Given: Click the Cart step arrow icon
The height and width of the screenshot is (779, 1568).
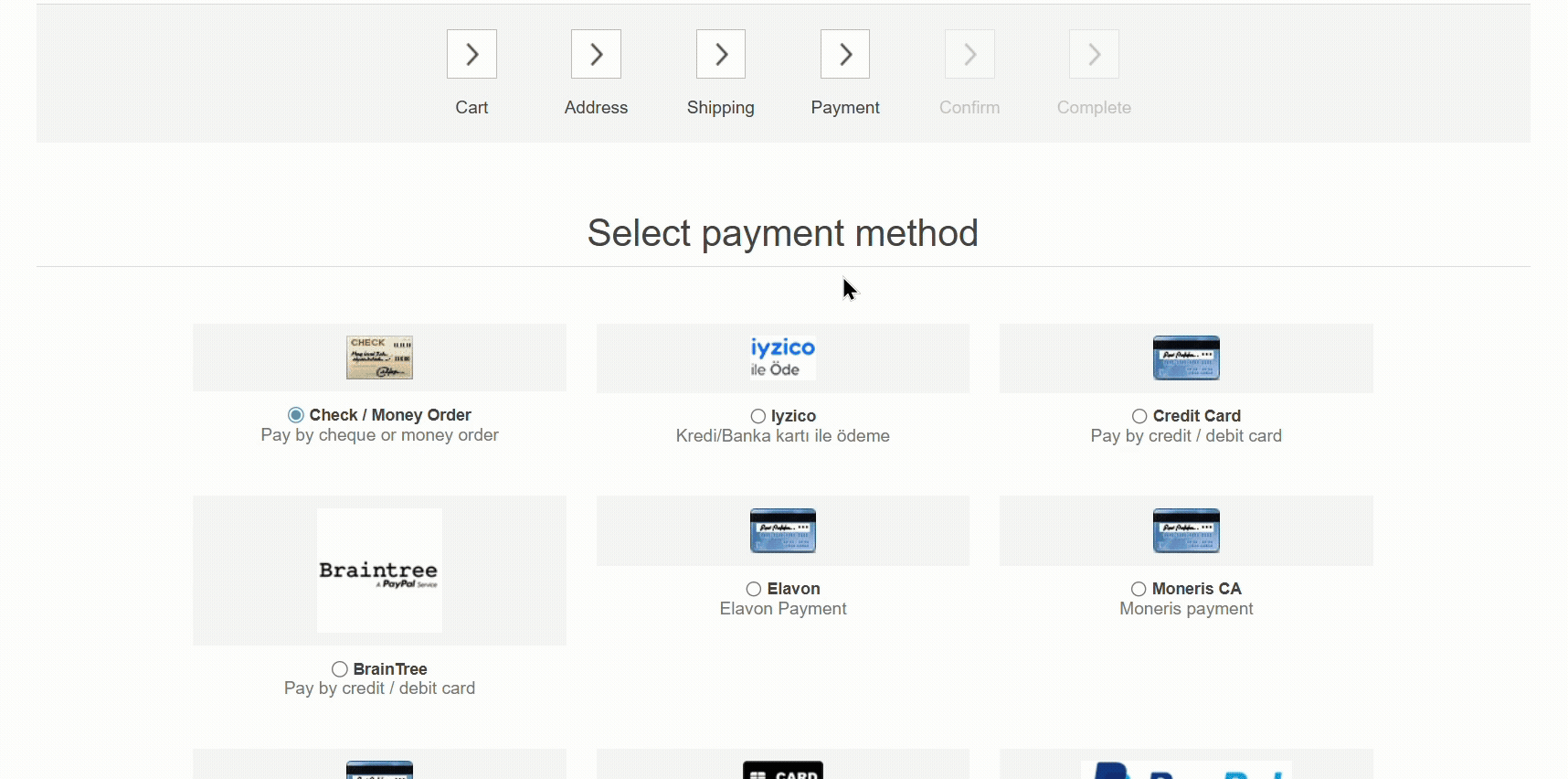Looking at the screenshot, I should (x=471, y=55).
